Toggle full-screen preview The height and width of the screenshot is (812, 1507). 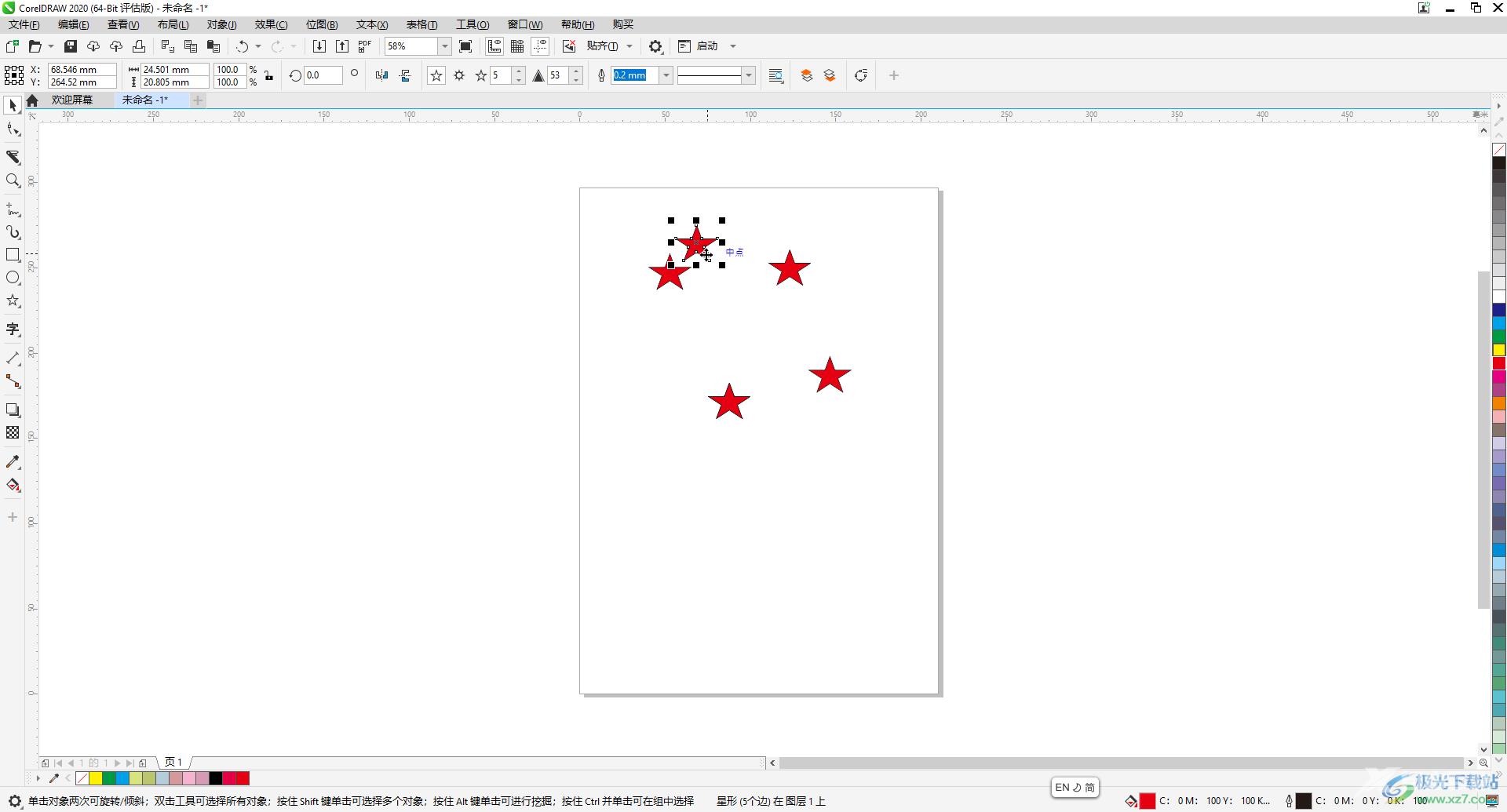(465, 46)
